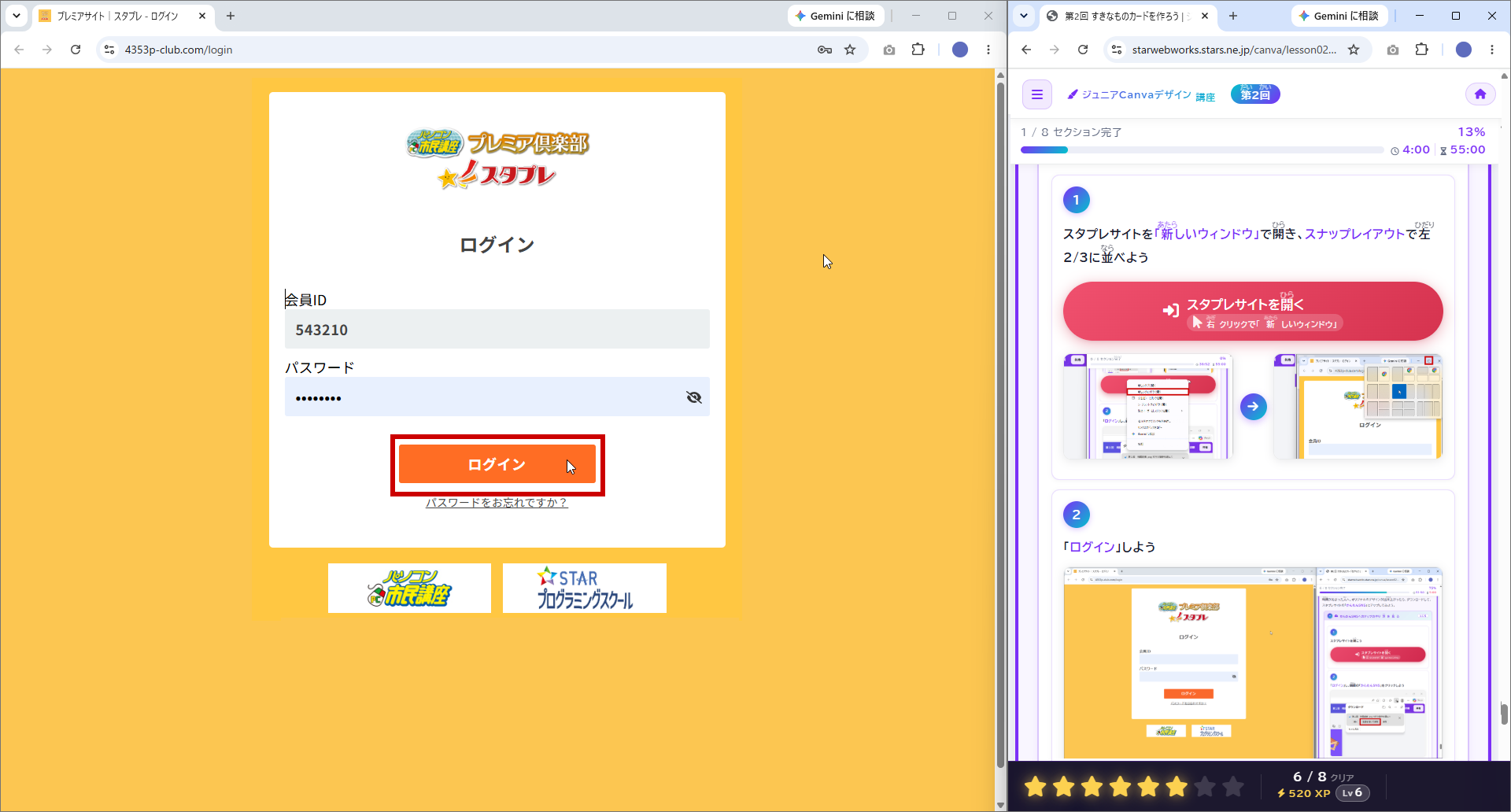Go forward in the right browser window
Image resolution: width=1511 pixels, height=812 pixels.
click(1055, 50)
